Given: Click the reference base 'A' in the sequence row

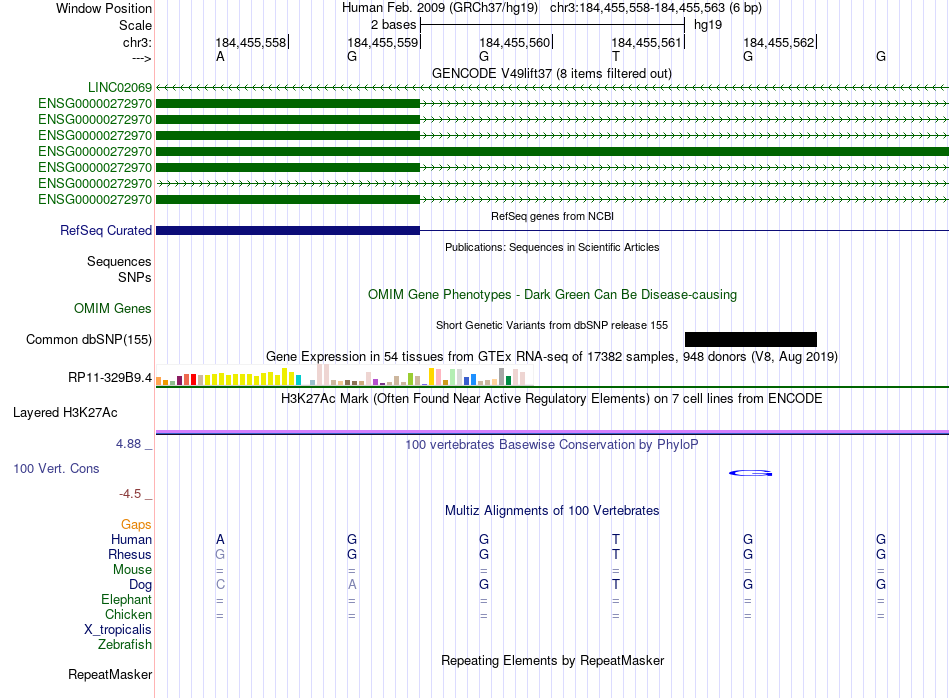Looking at the screenshot, I should coord(220,57).
